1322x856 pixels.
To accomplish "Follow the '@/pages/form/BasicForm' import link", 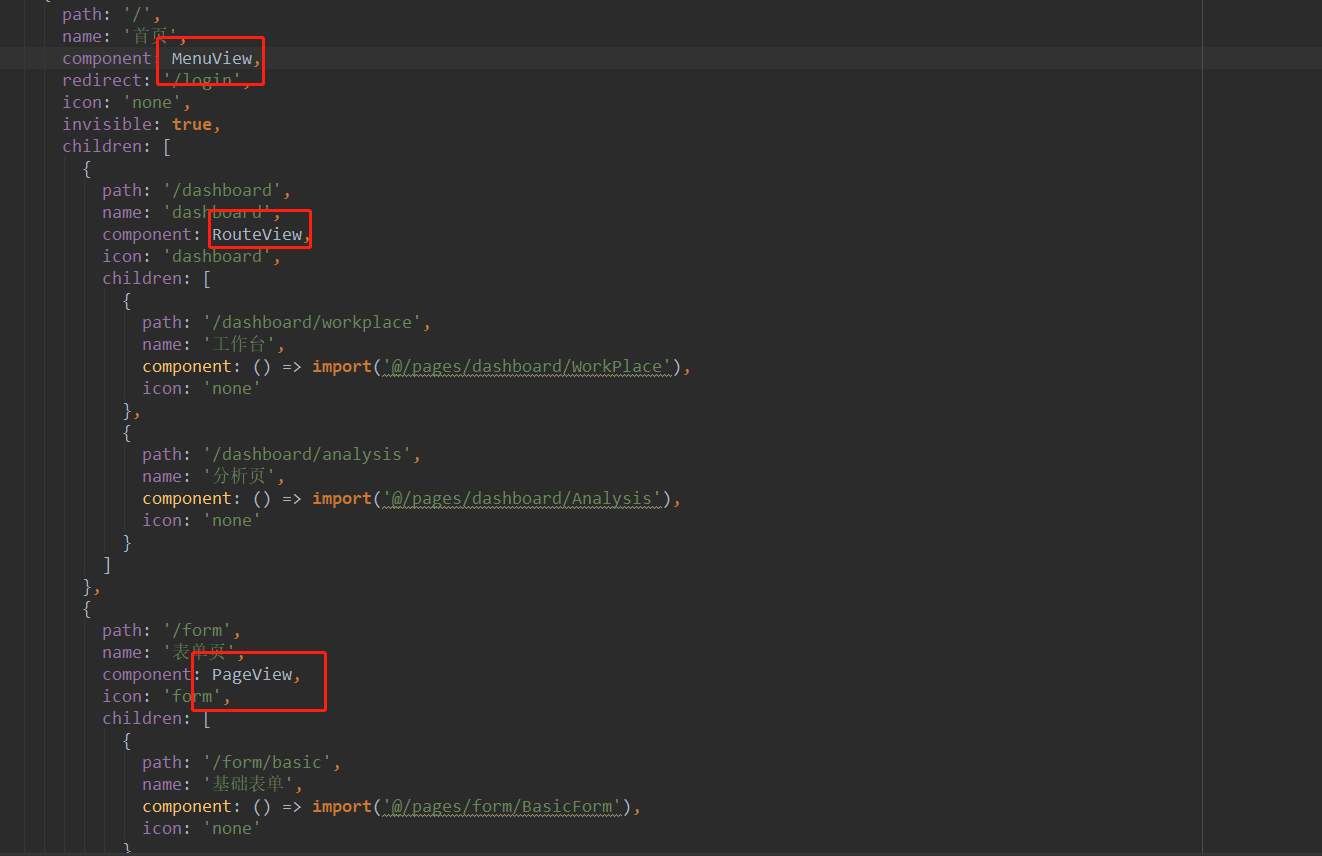I will (x=503, y=806).
